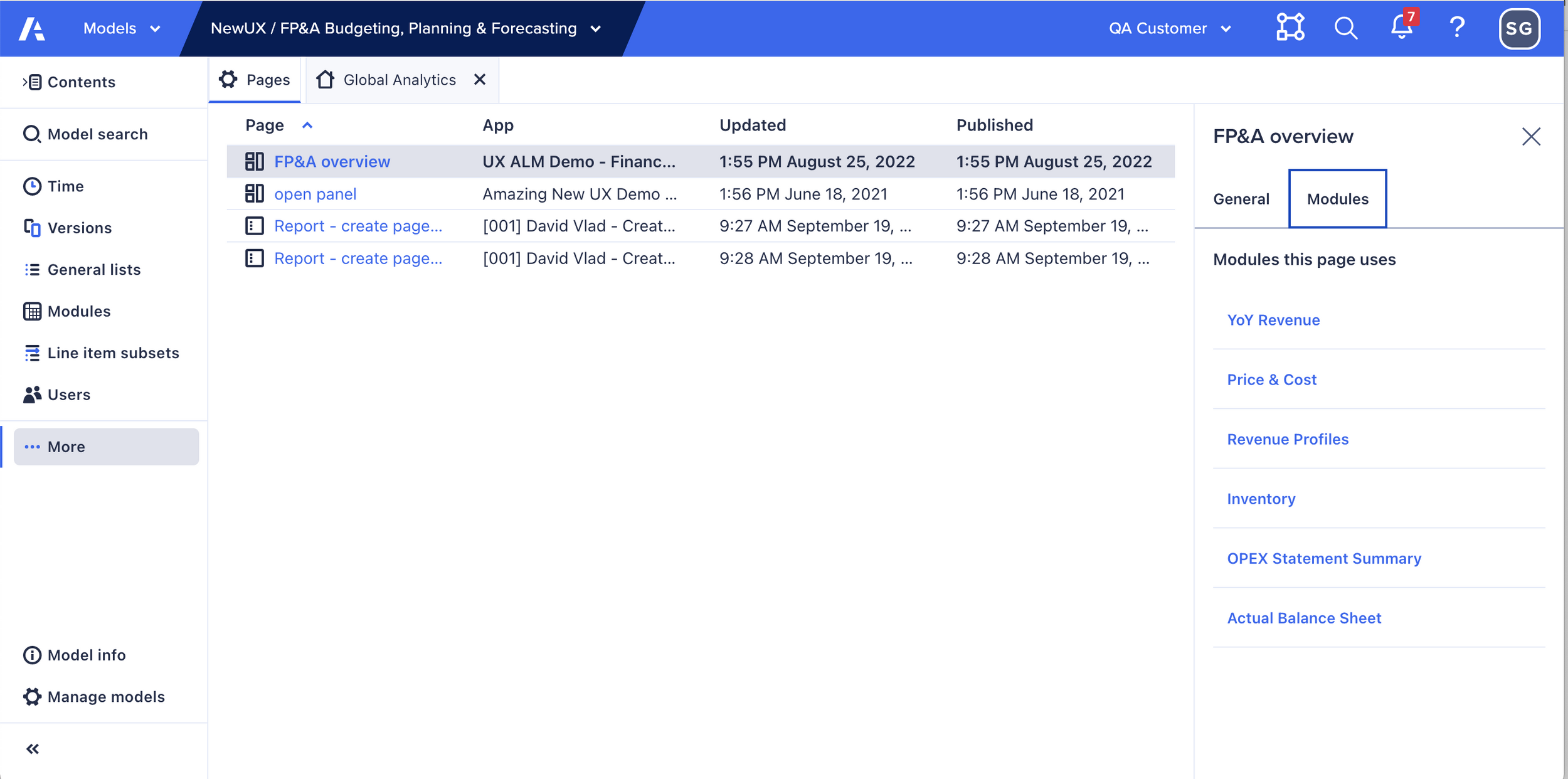Click the Updated column header

pos(753,125)
